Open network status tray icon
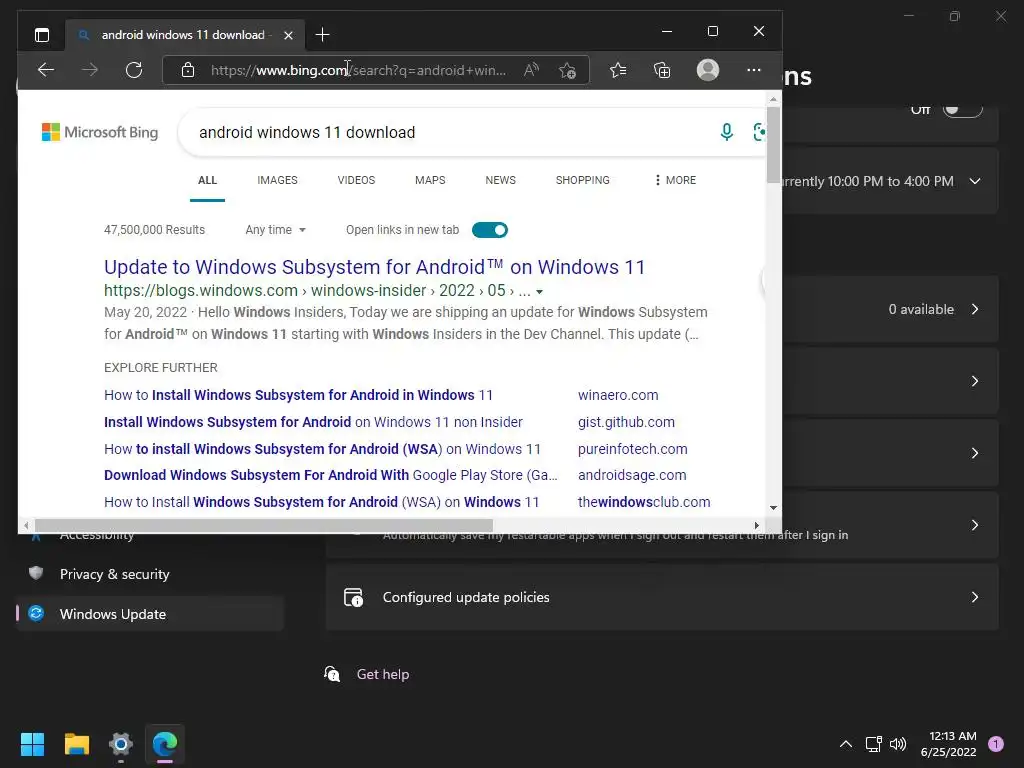 point(873,744)
